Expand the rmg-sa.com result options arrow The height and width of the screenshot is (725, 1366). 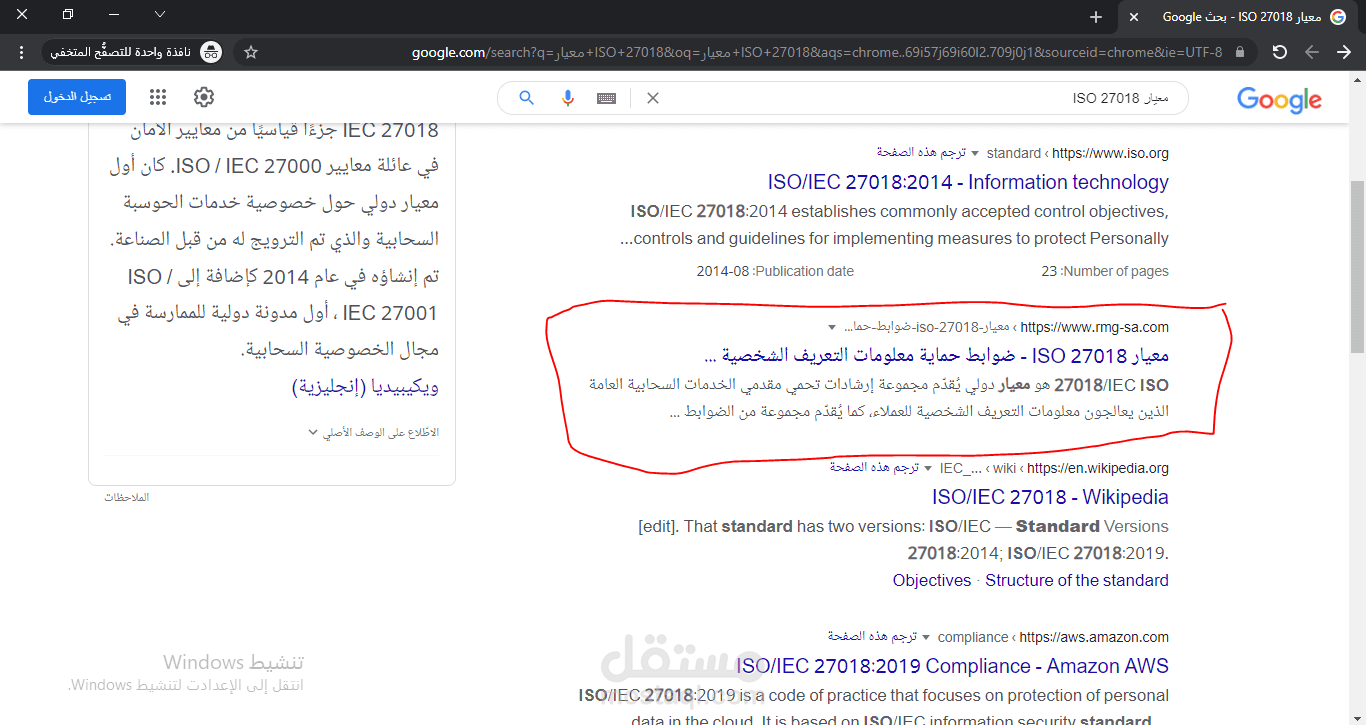click(x=832, y=327)
